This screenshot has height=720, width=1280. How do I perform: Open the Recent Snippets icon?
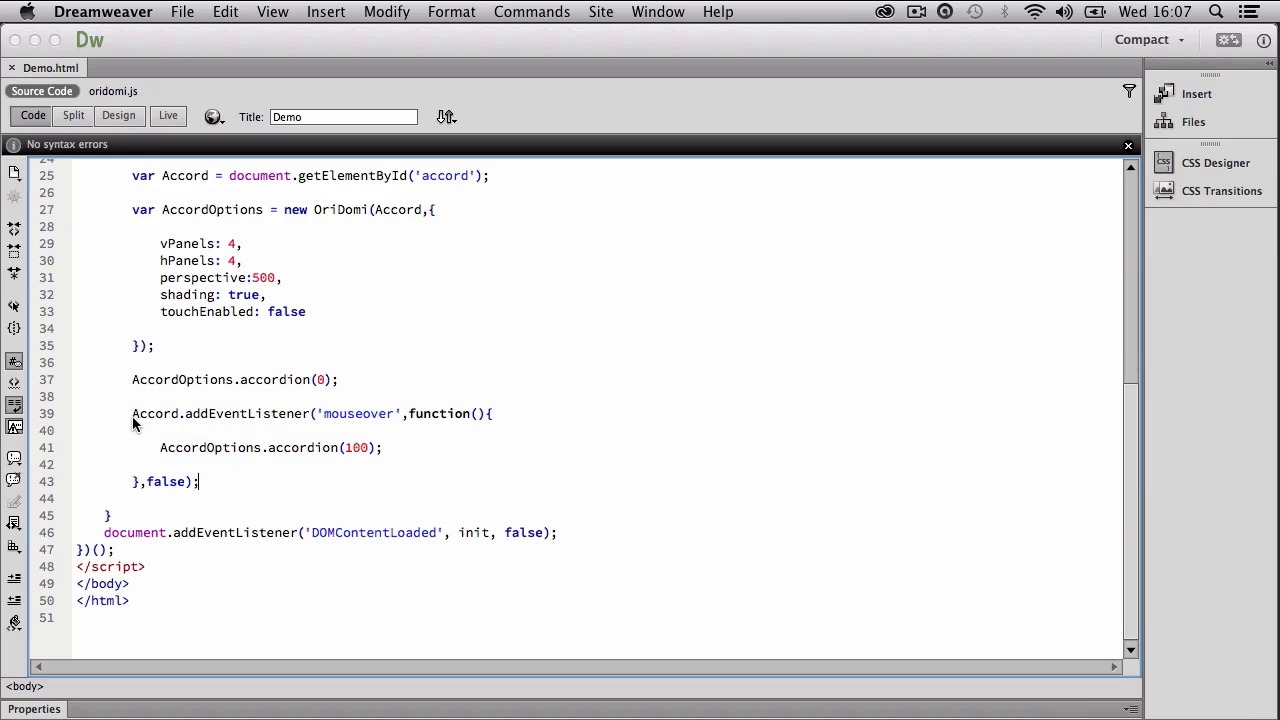14,525
